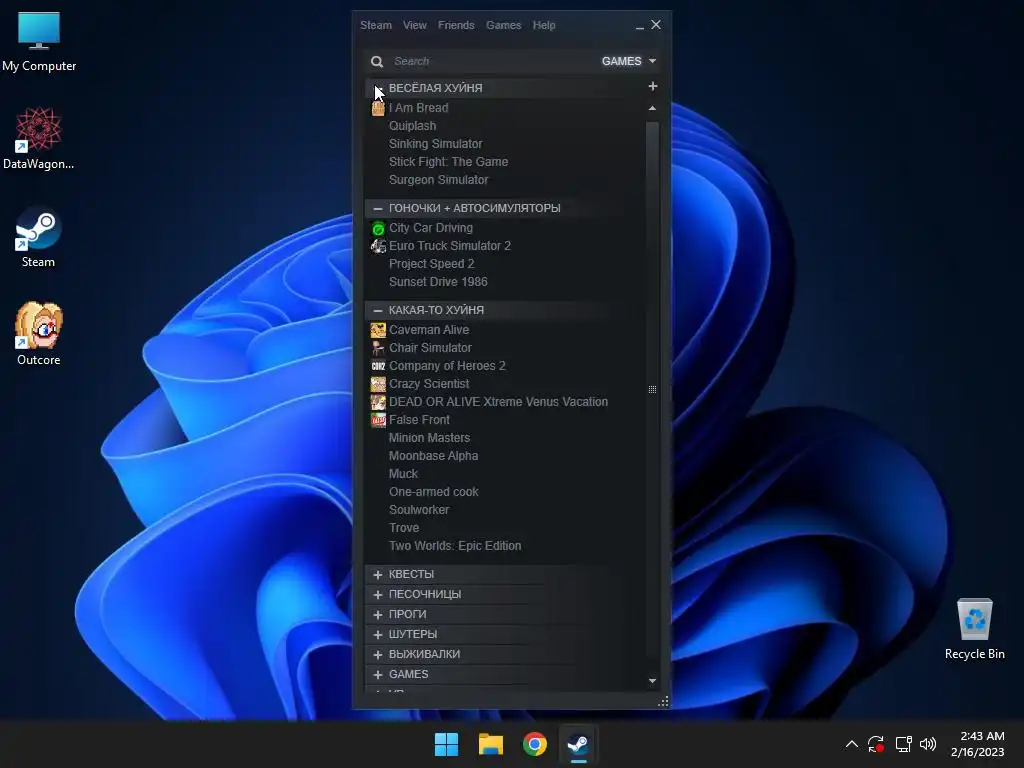Collapse the КАКАЯ-ТО ХУЙНЯ category
This screenshot has height=768, width=1024.
coord(377,310)
